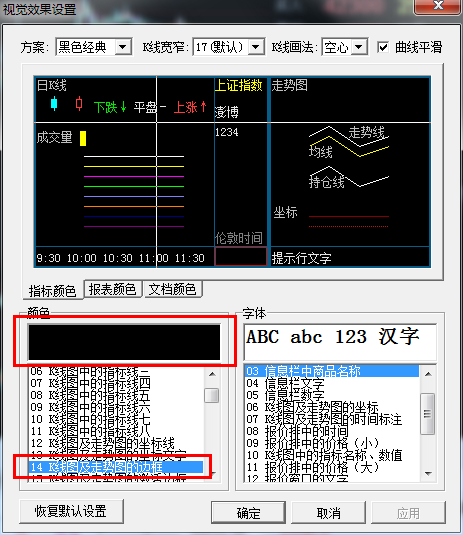463x535 pixels.
Task: Click the font list scroll up arrow
Action: click(428, 374)
